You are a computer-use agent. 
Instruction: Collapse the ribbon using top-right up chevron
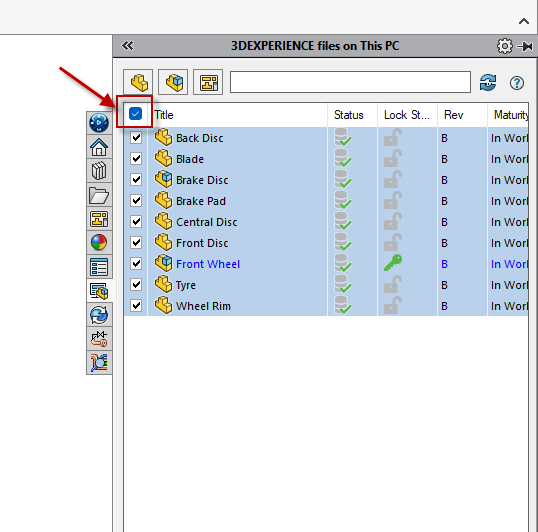(524, 21)
